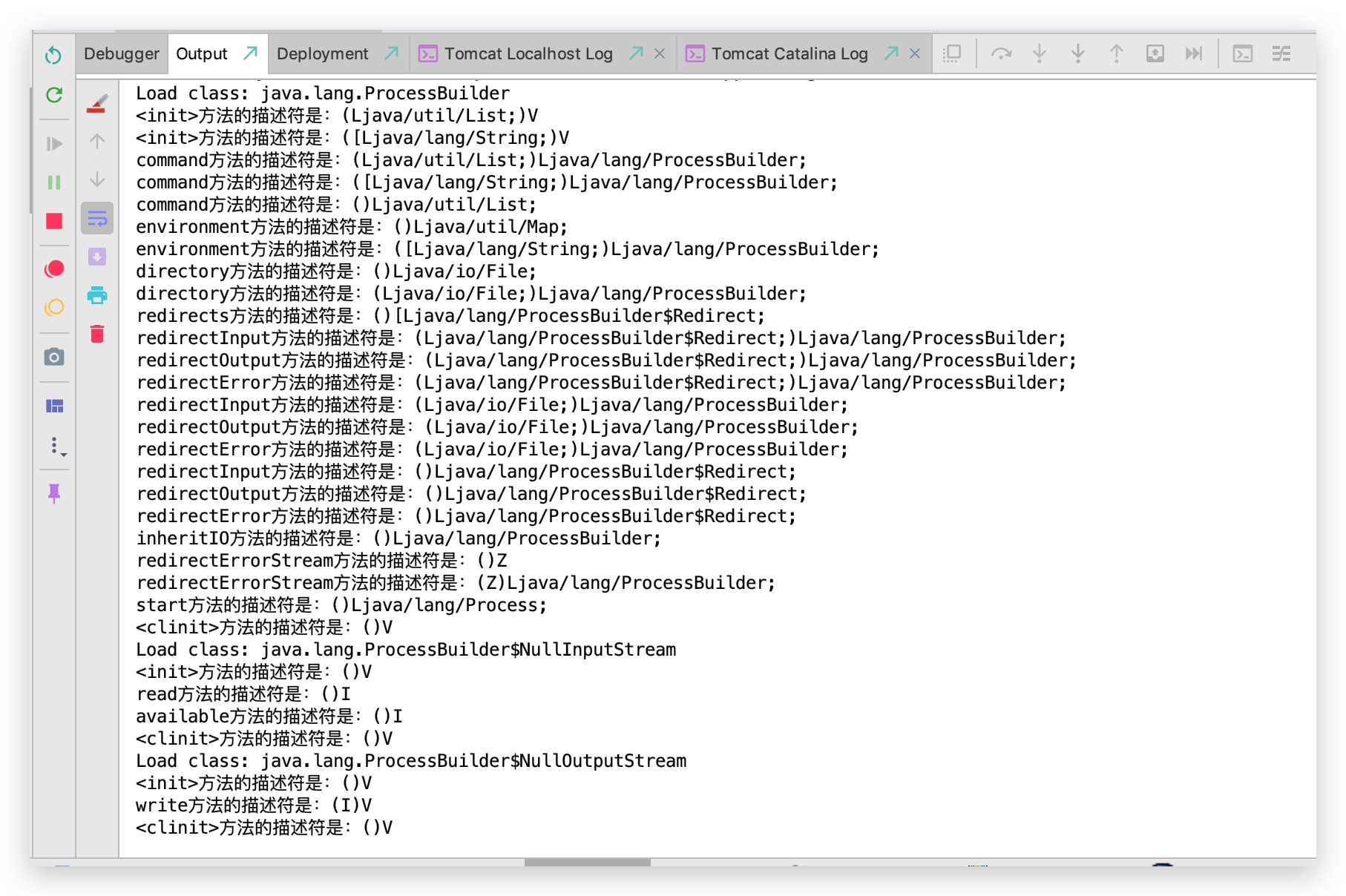Take a thread dump with camera icon
The height and width of the screenshot is (896, 1346).
(54, 357)
